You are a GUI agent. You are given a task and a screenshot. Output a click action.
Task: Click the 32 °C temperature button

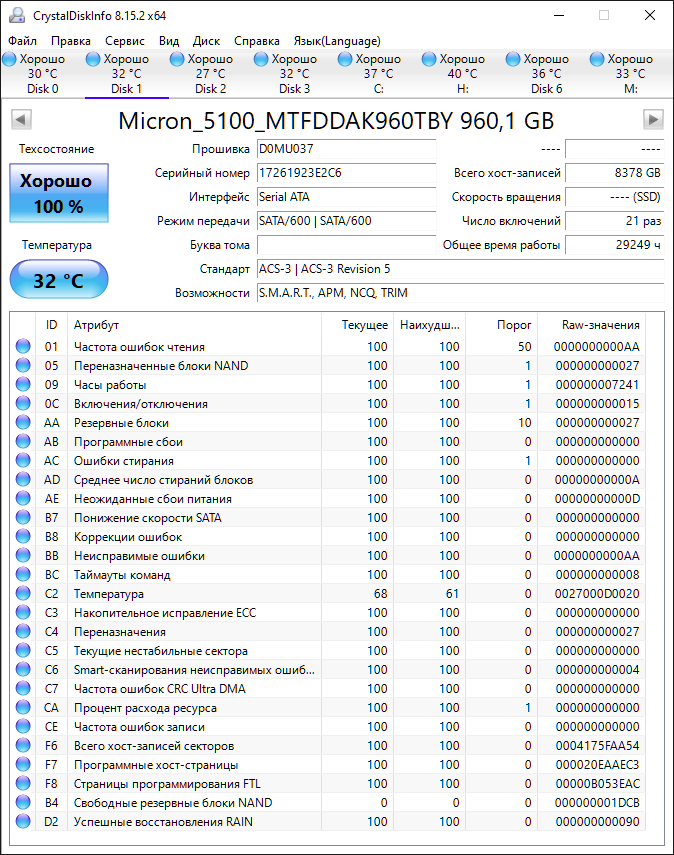point(59,279)
